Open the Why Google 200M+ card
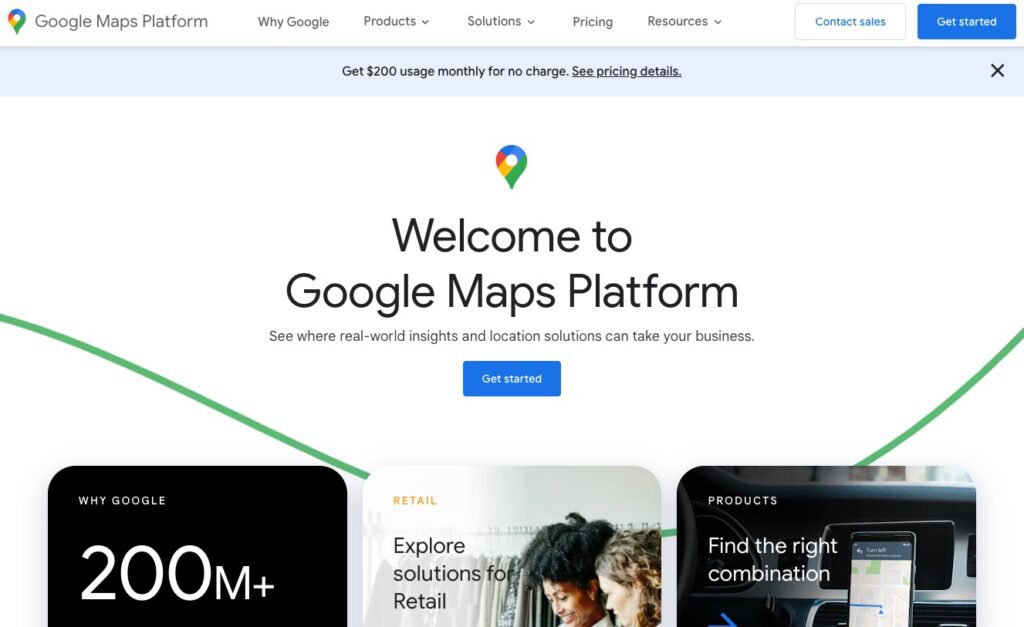This screenshot has width=1024, height=627. pyautogui.click(x=197, y=546)
